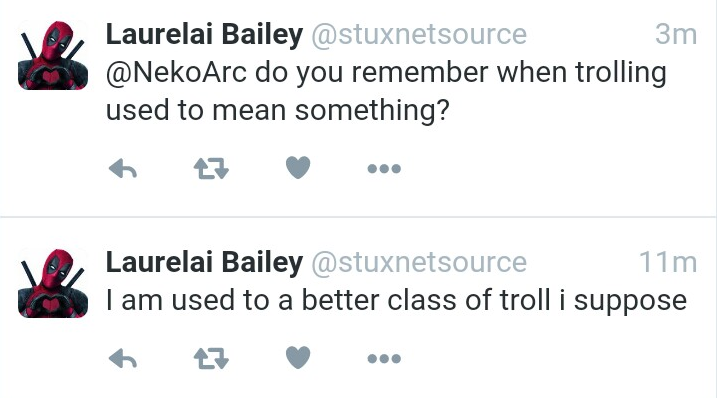Open more options on the 3m tweet

(384, 169)
